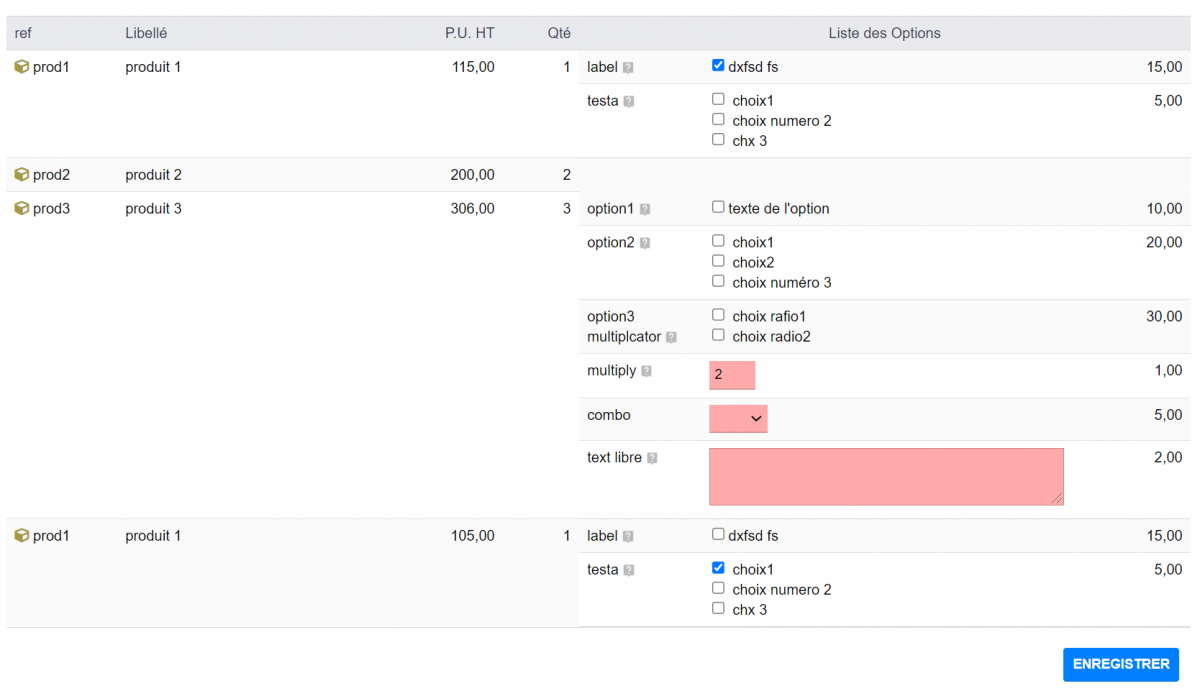Click the package icon next to prod2
Image resolution: width=1200 pixels, height=691 pixels.
[x=20, y=174]
